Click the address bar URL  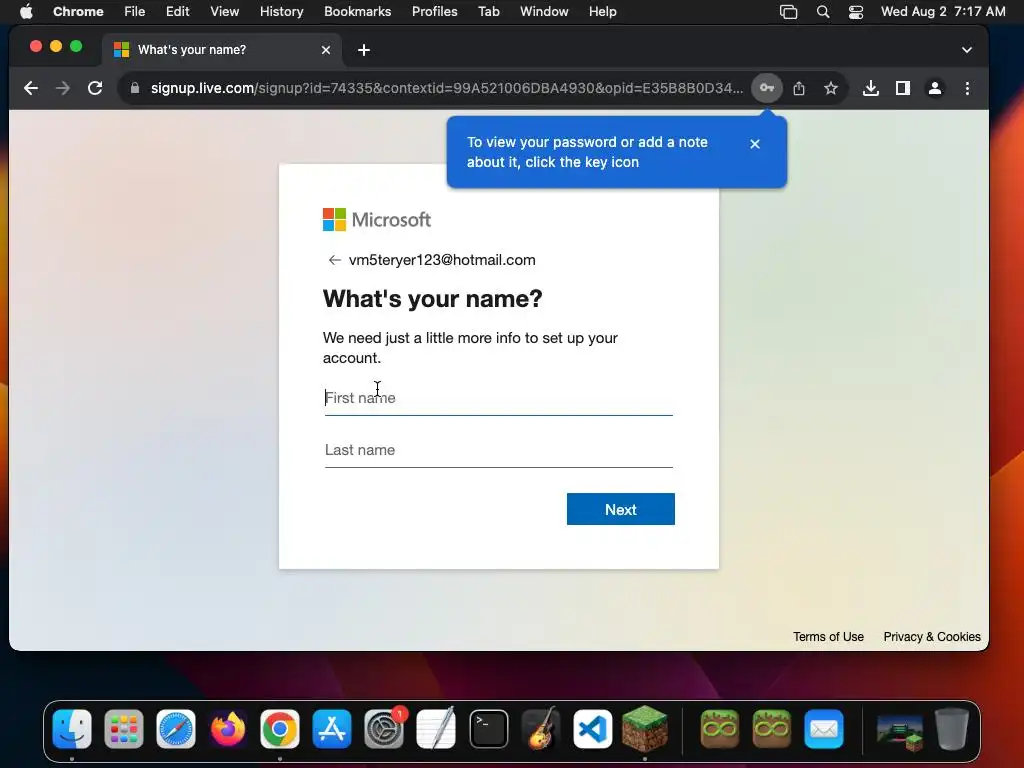447,88
